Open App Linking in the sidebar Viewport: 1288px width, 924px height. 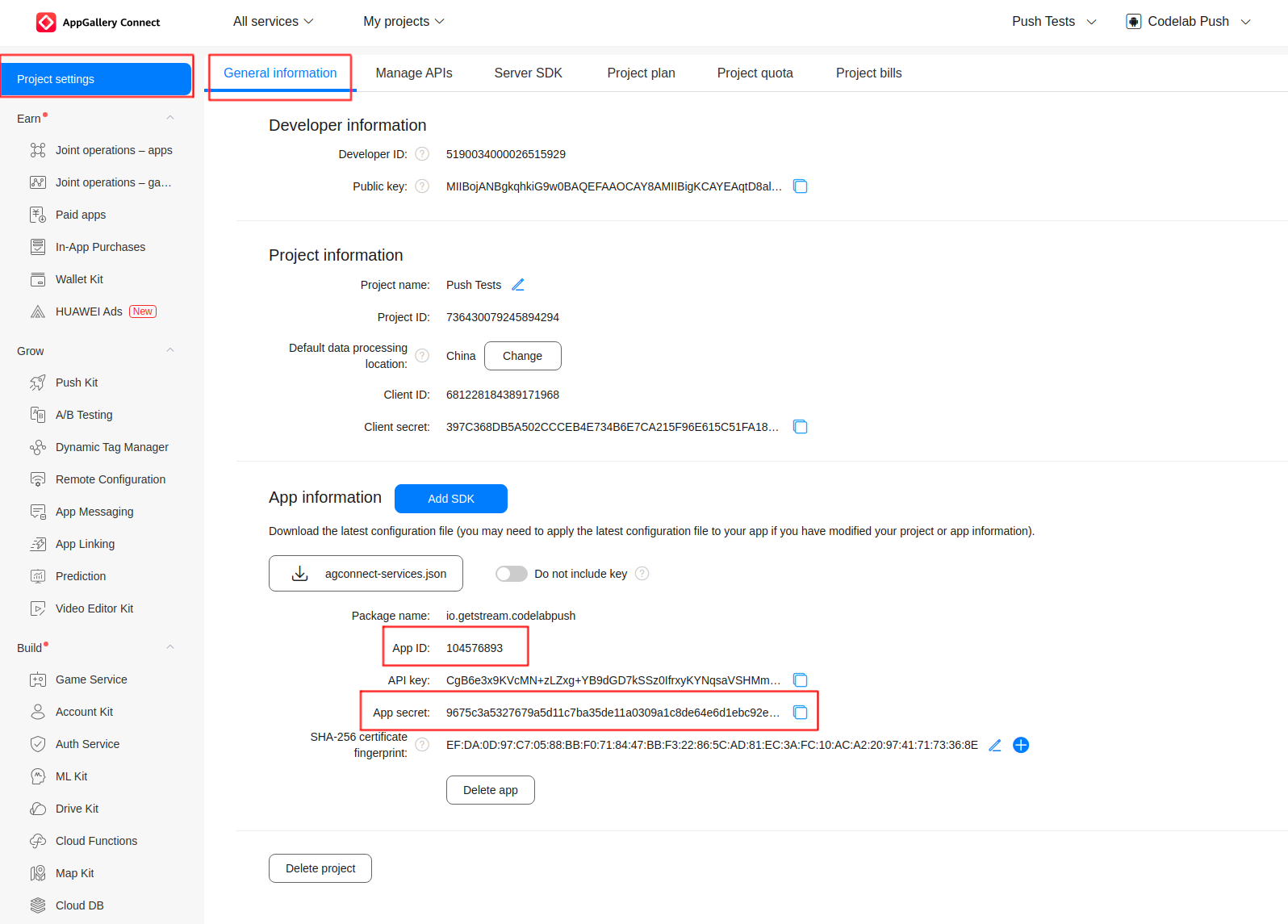85,544
